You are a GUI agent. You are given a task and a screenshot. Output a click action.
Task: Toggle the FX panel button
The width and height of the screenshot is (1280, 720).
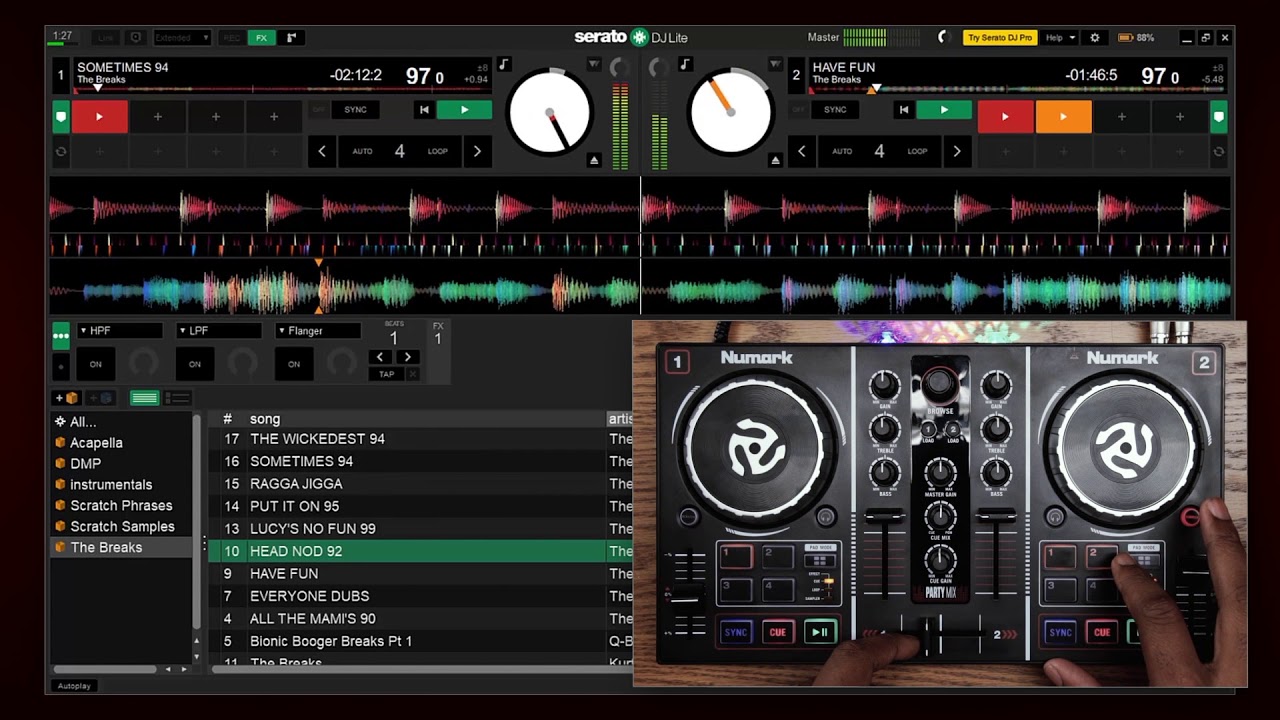[261, 38]
